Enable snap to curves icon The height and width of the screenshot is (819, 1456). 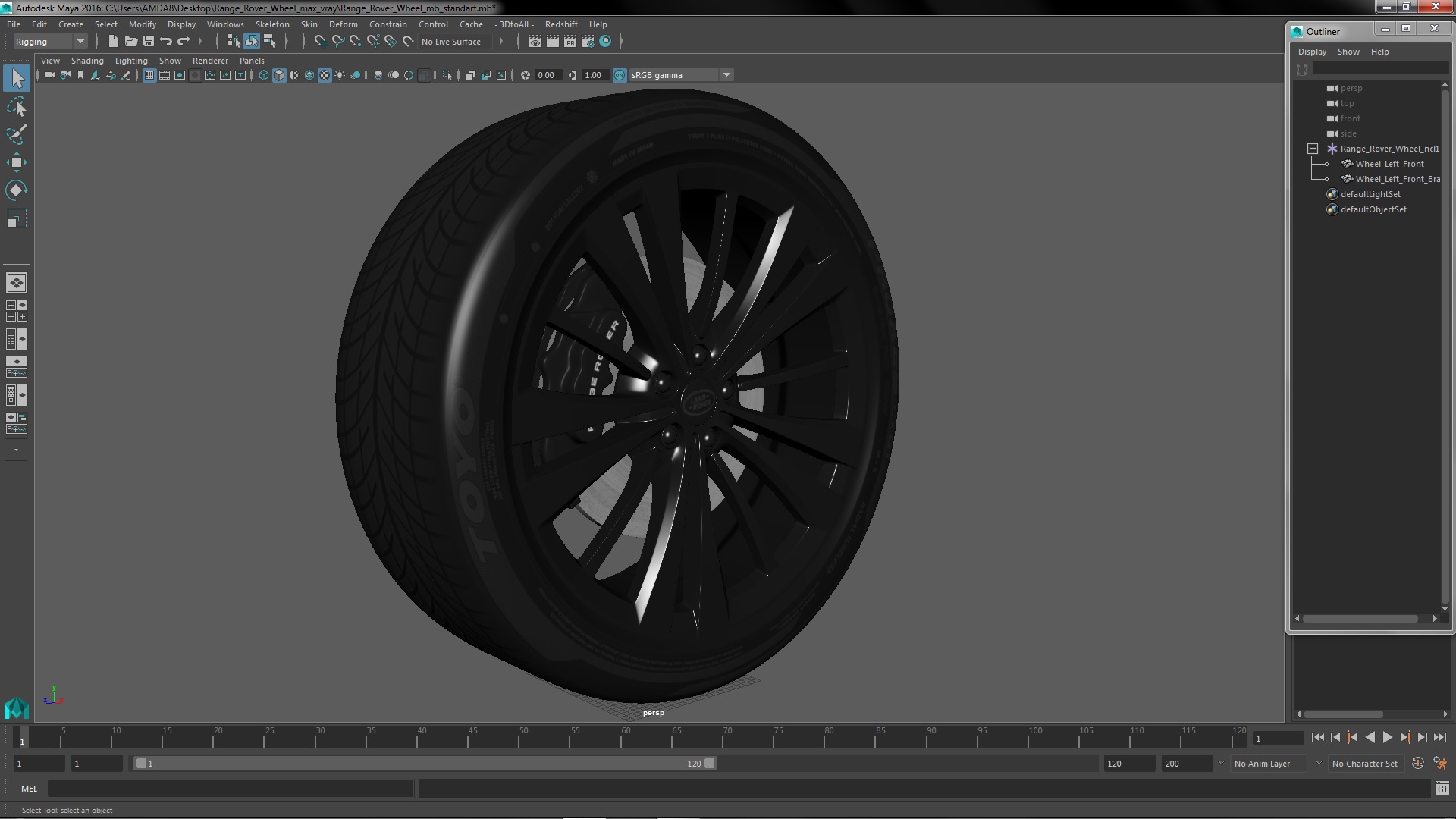pyautogui.click(x=338, y=42)
